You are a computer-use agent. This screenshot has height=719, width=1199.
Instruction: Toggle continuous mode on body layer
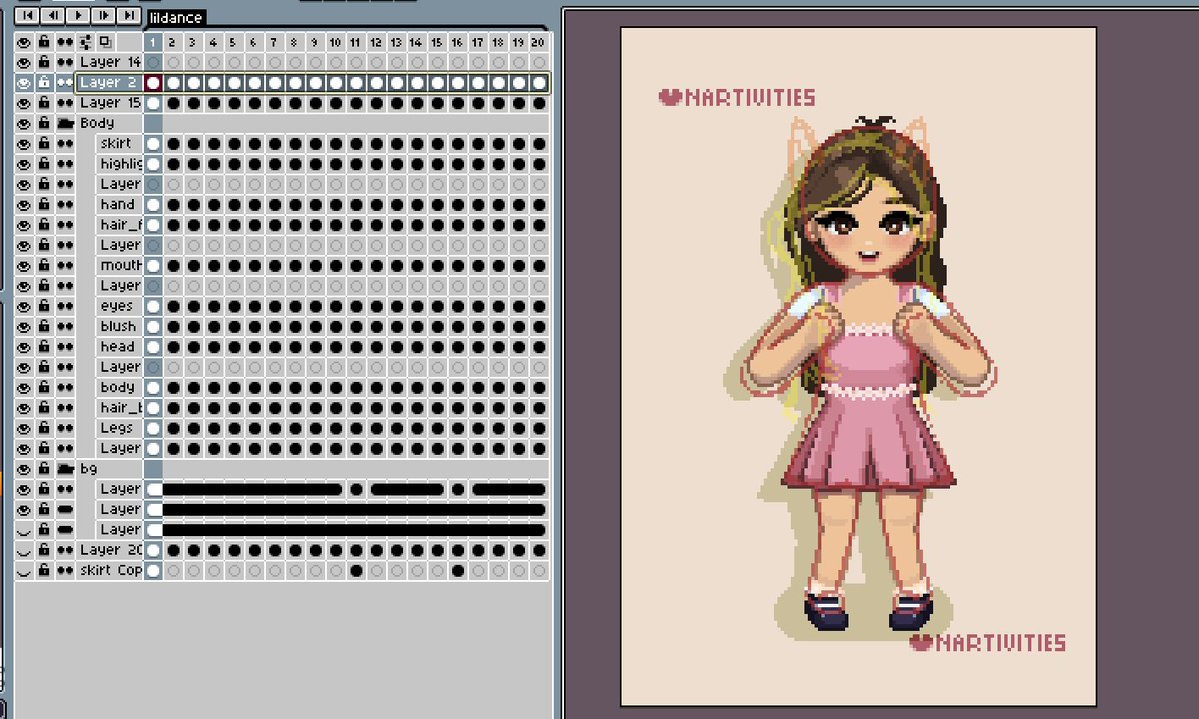coord(65,388)
